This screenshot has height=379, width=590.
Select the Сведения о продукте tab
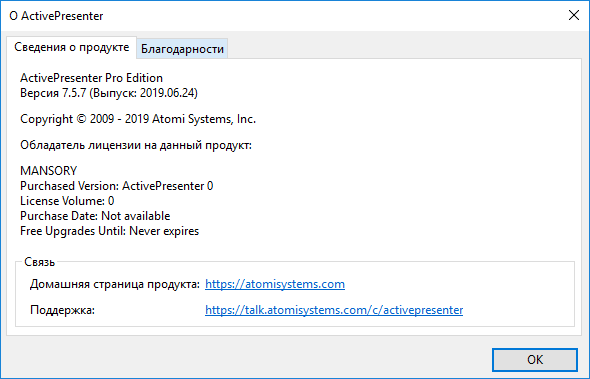71,47
